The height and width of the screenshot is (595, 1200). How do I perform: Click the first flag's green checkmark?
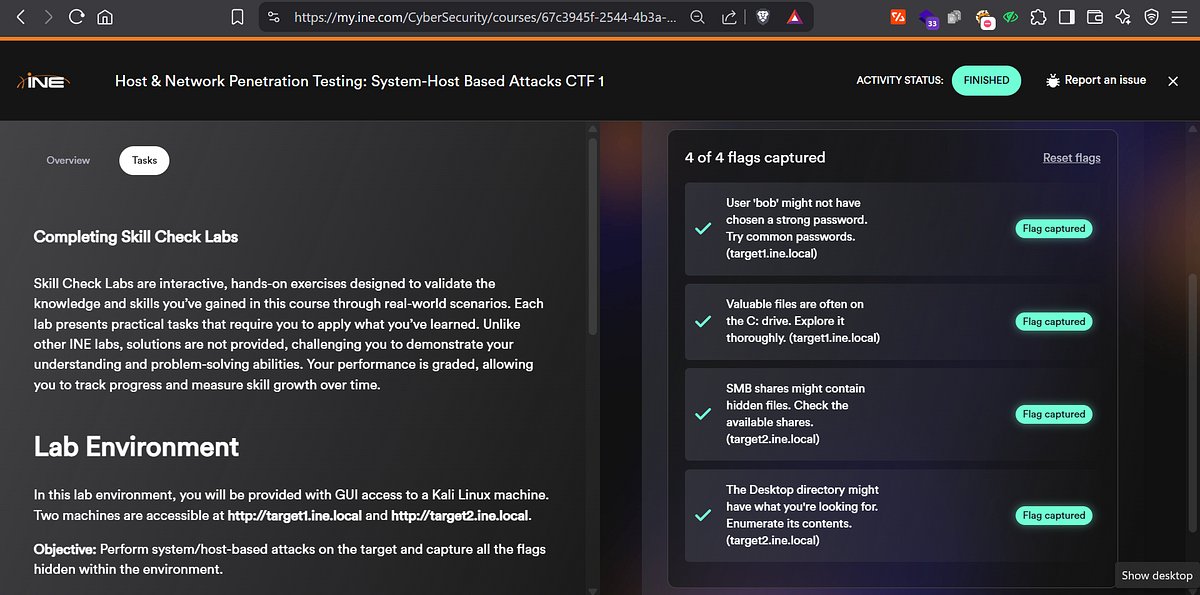point(702,228)
